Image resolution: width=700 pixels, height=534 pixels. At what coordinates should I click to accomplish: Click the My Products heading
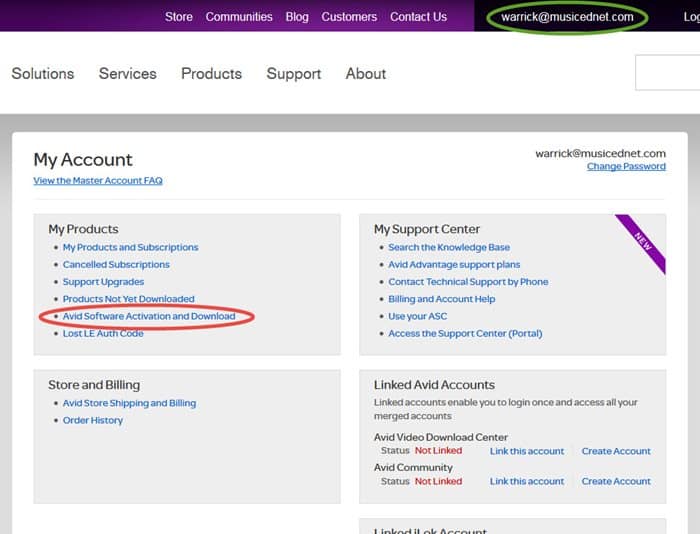click(83, 229)
